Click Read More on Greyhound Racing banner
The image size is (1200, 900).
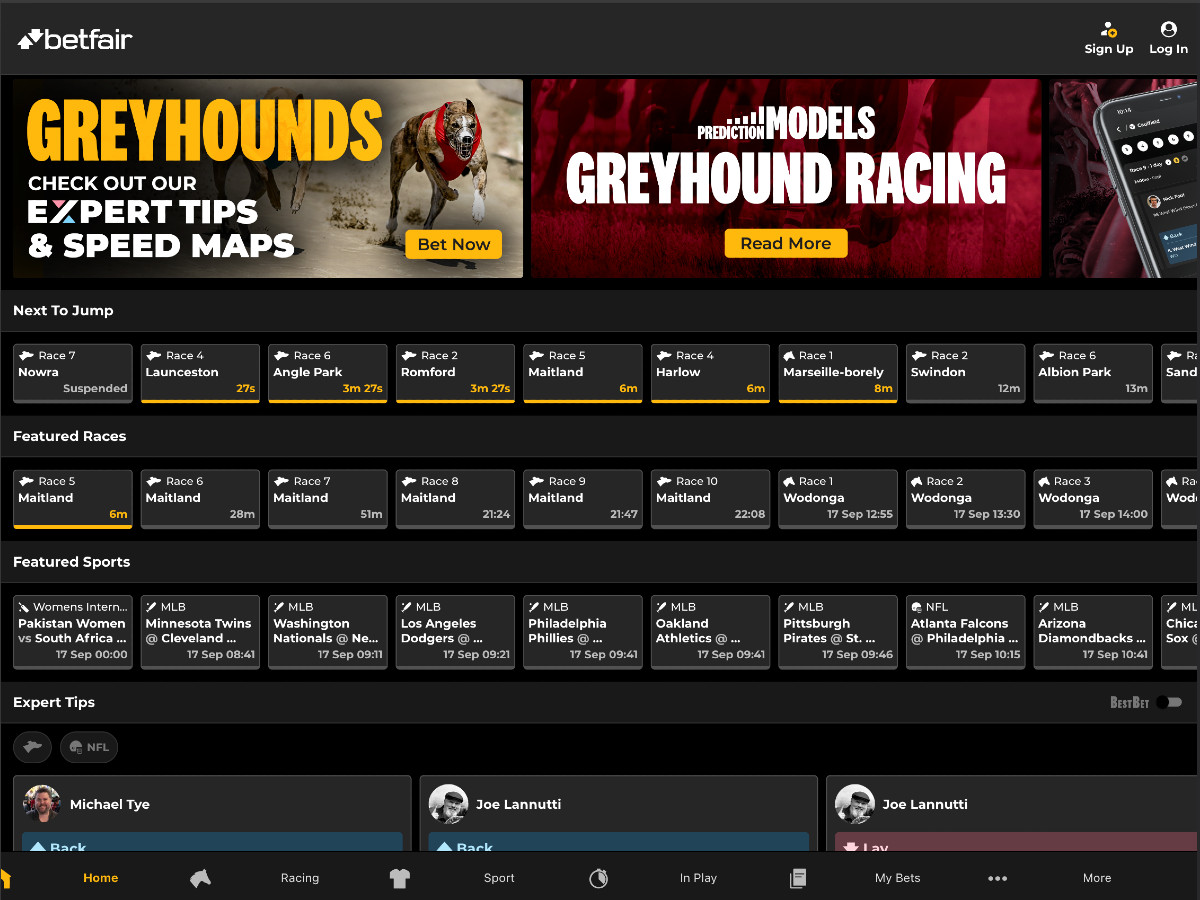pyautogui.click(x=786, y=243)
